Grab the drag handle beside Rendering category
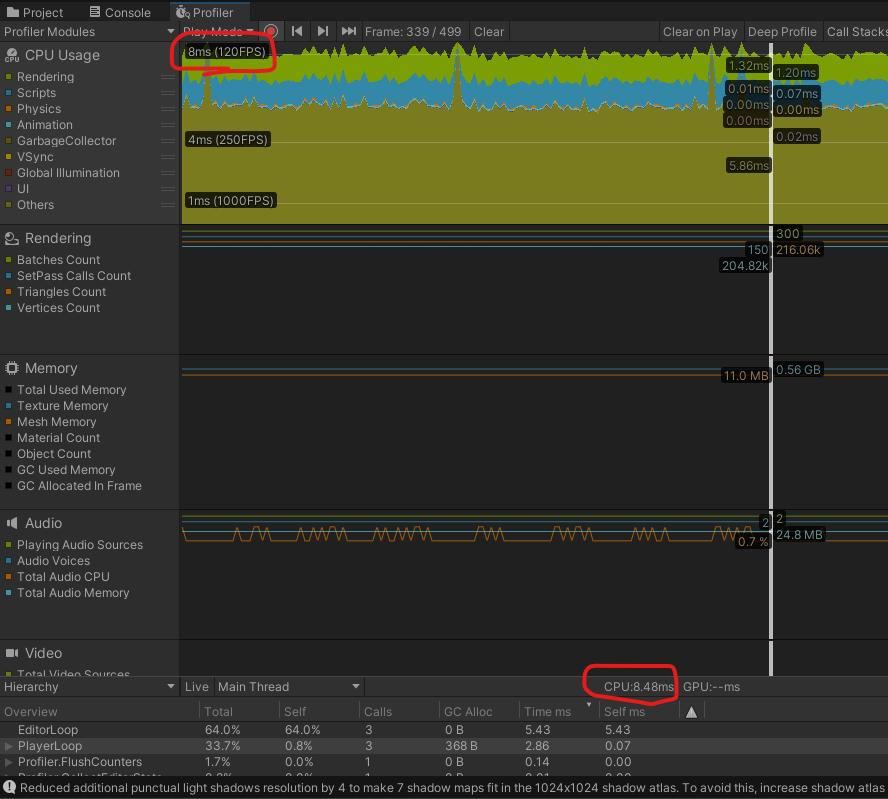888x799 pixels. pyautogui.click(x=168, y=76)
